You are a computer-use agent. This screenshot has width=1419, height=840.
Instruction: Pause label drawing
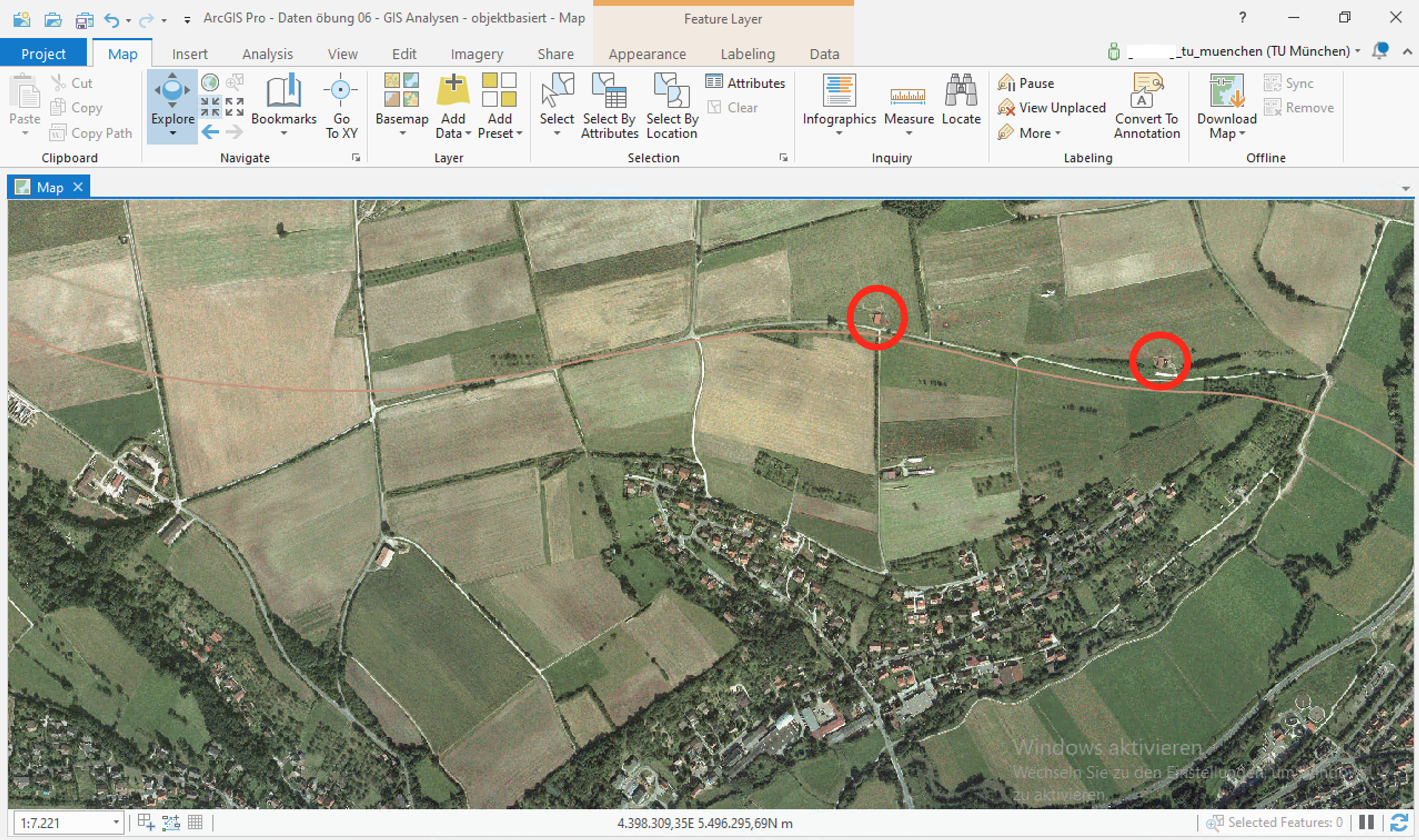coord(1025,83)
